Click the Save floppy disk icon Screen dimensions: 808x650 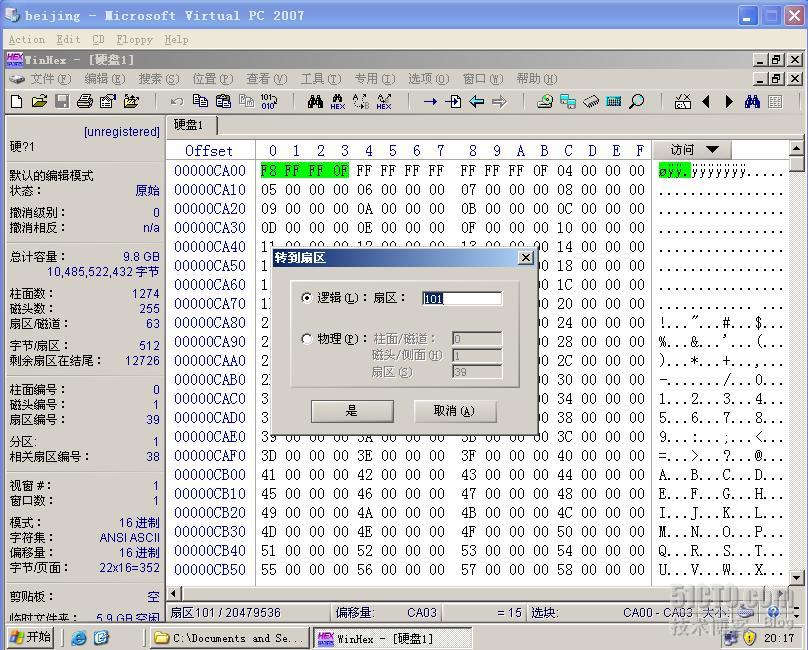[62, 102]
